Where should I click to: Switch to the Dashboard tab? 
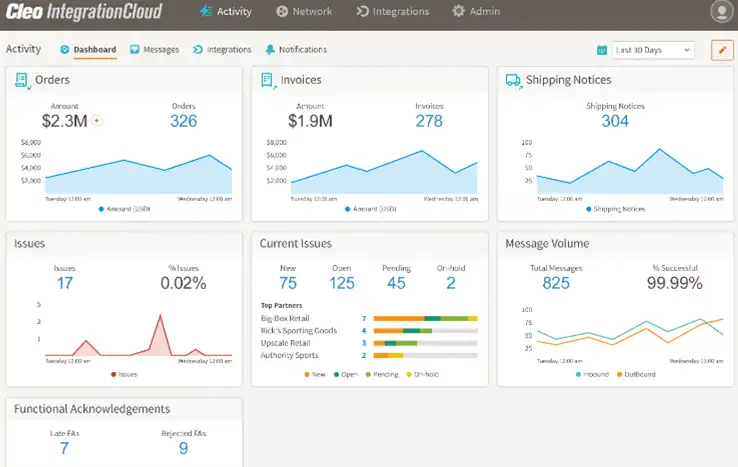(88, 49)
